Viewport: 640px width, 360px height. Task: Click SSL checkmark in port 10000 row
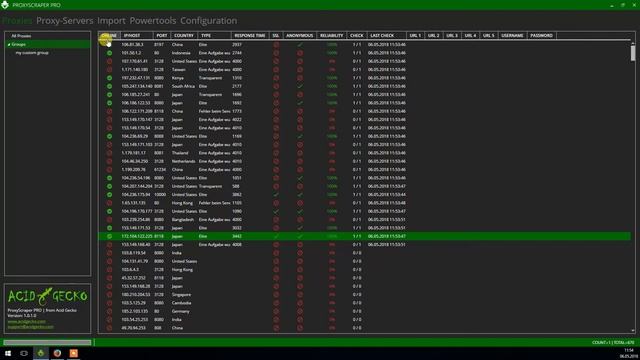(x=276, y=195)
